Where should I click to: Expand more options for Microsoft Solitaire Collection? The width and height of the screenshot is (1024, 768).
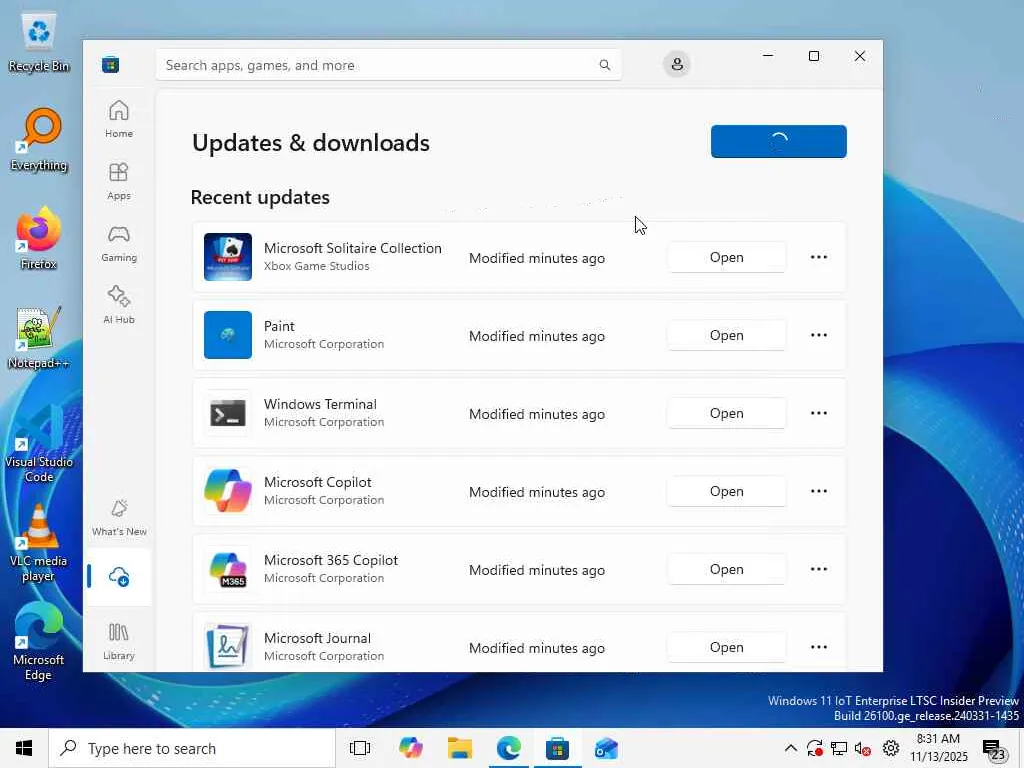[819, 257]
